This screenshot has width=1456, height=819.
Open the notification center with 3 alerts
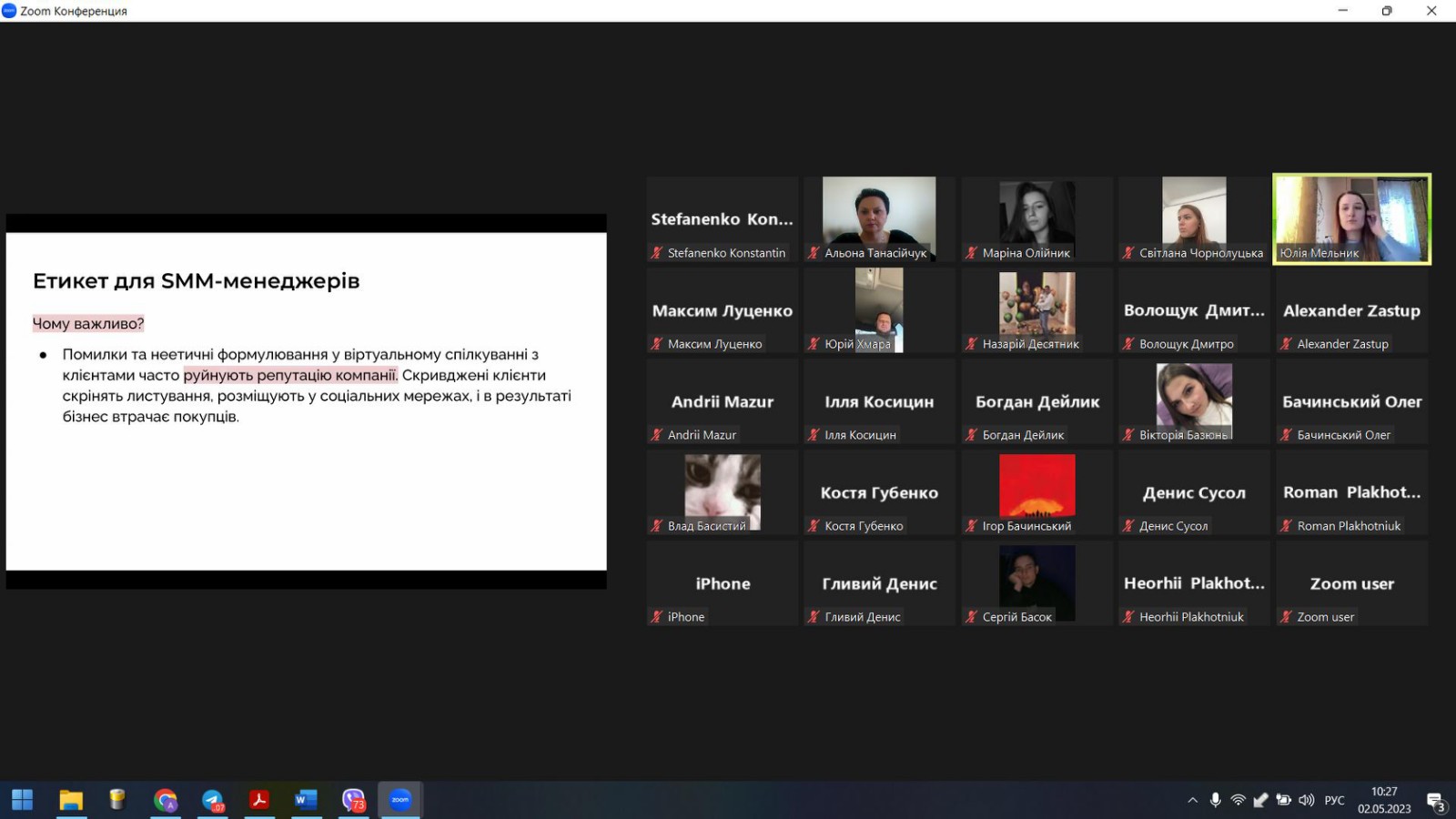coord(1435,801)
